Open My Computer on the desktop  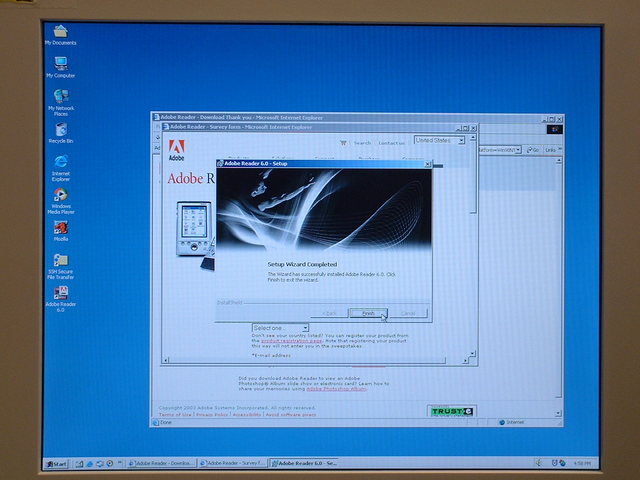[61, 63]
